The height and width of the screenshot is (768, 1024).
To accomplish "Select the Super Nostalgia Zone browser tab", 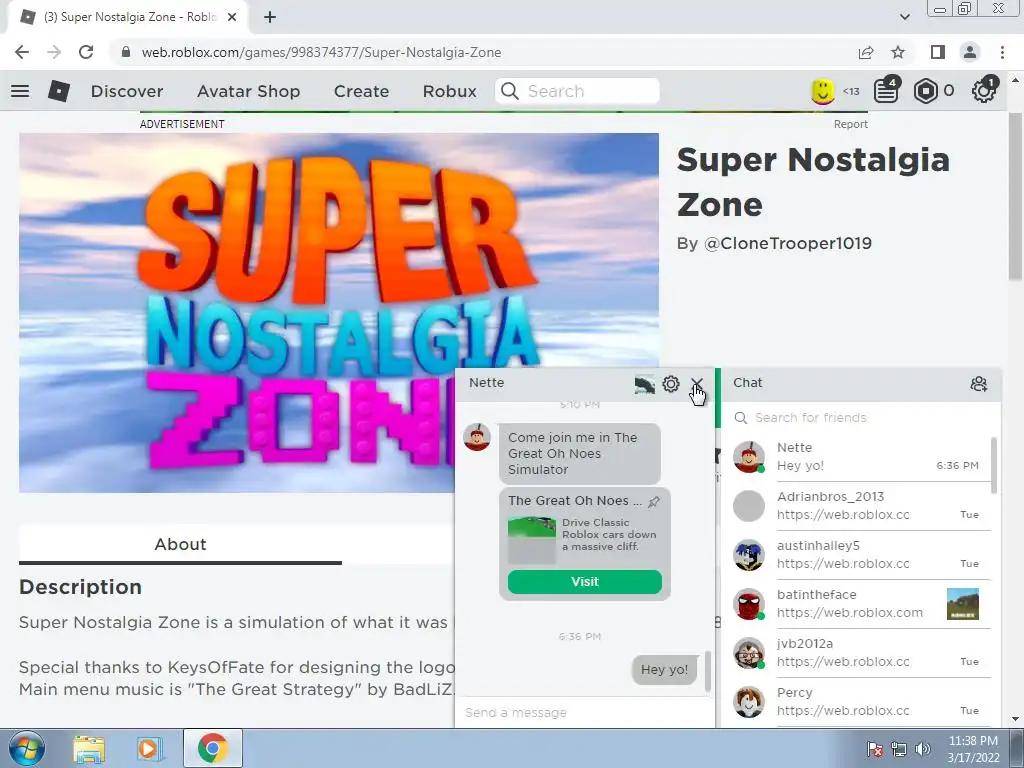I will point(128,17).
